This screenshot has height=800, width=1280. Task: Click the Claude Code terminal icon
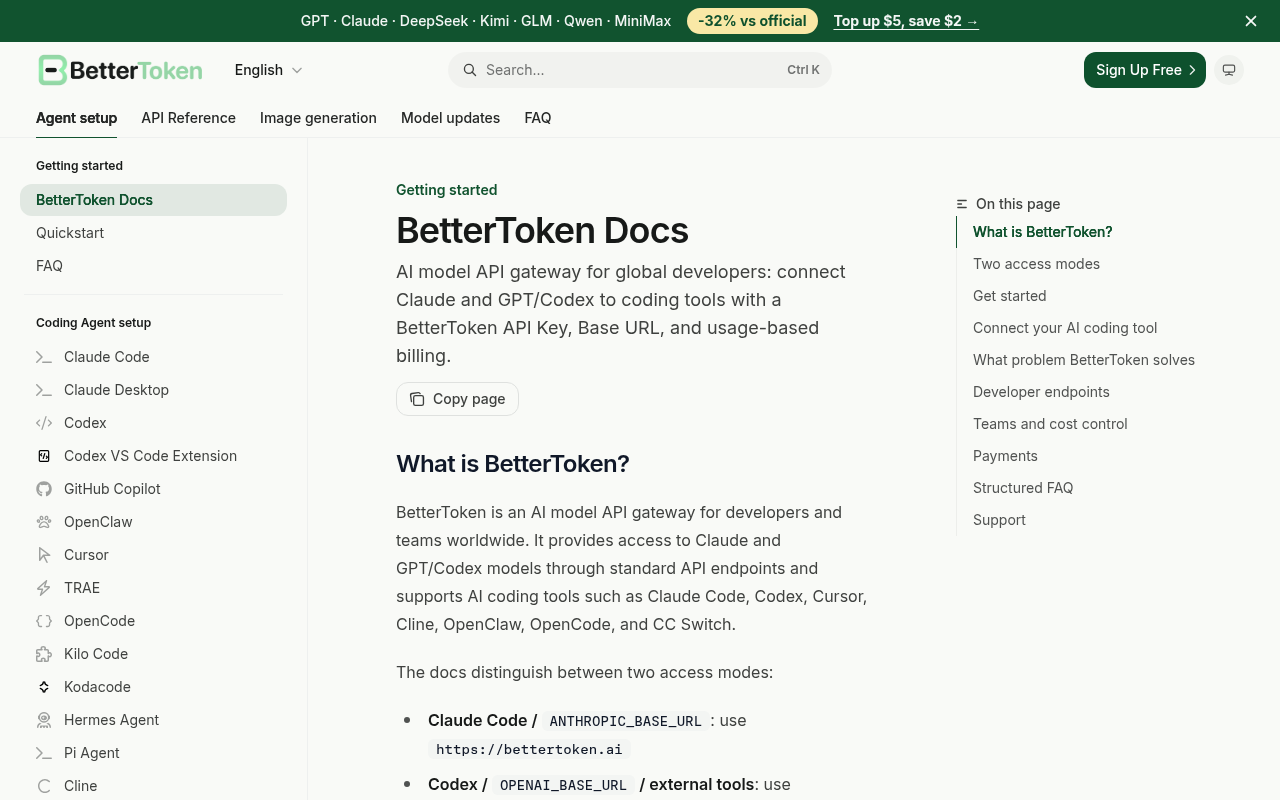[44, 357]
